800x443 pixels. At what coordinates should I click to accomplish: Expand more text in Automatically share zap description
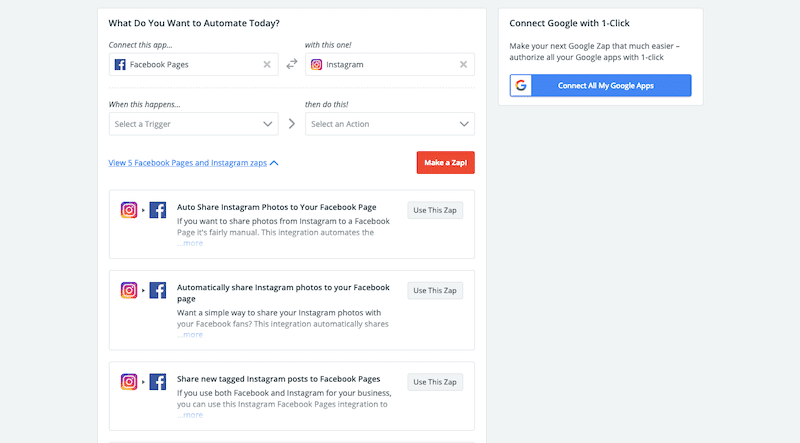pos(190,334)
